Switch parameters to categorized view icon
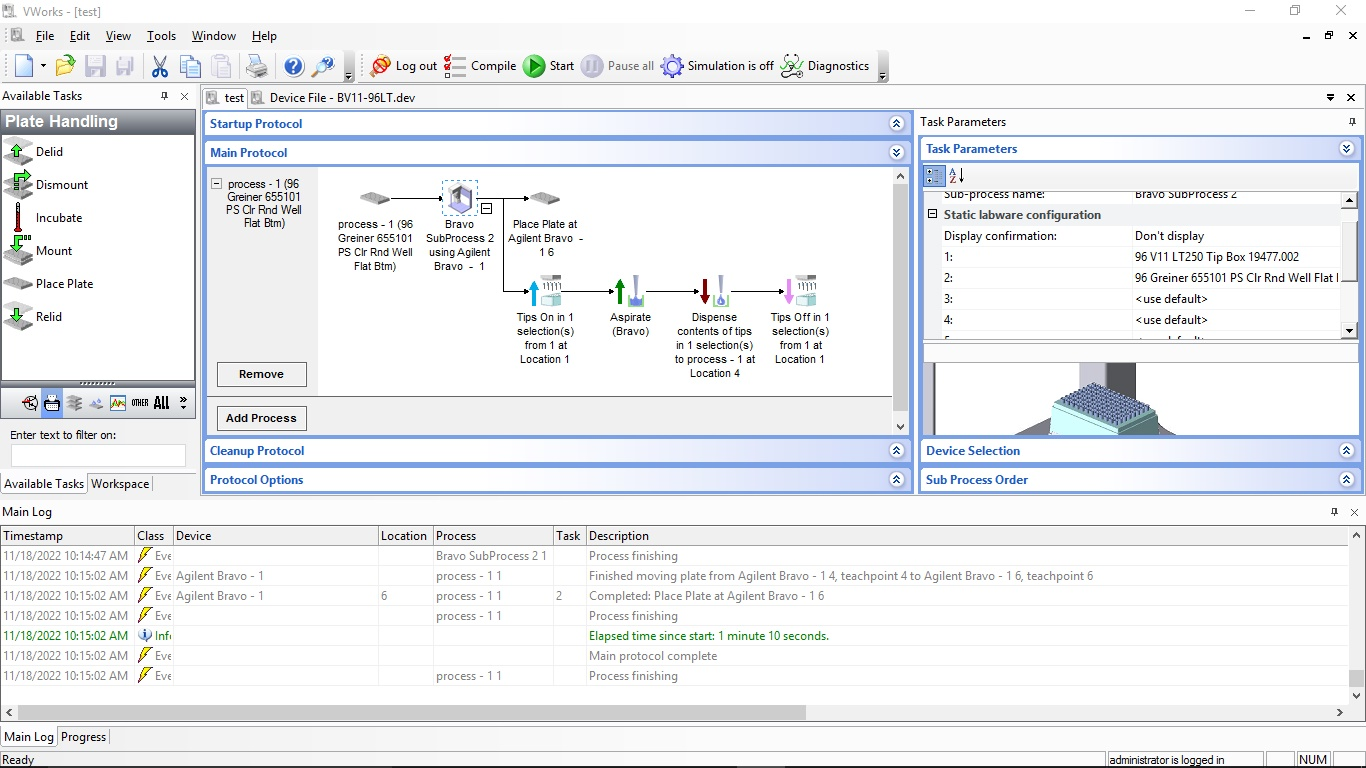 934,176
